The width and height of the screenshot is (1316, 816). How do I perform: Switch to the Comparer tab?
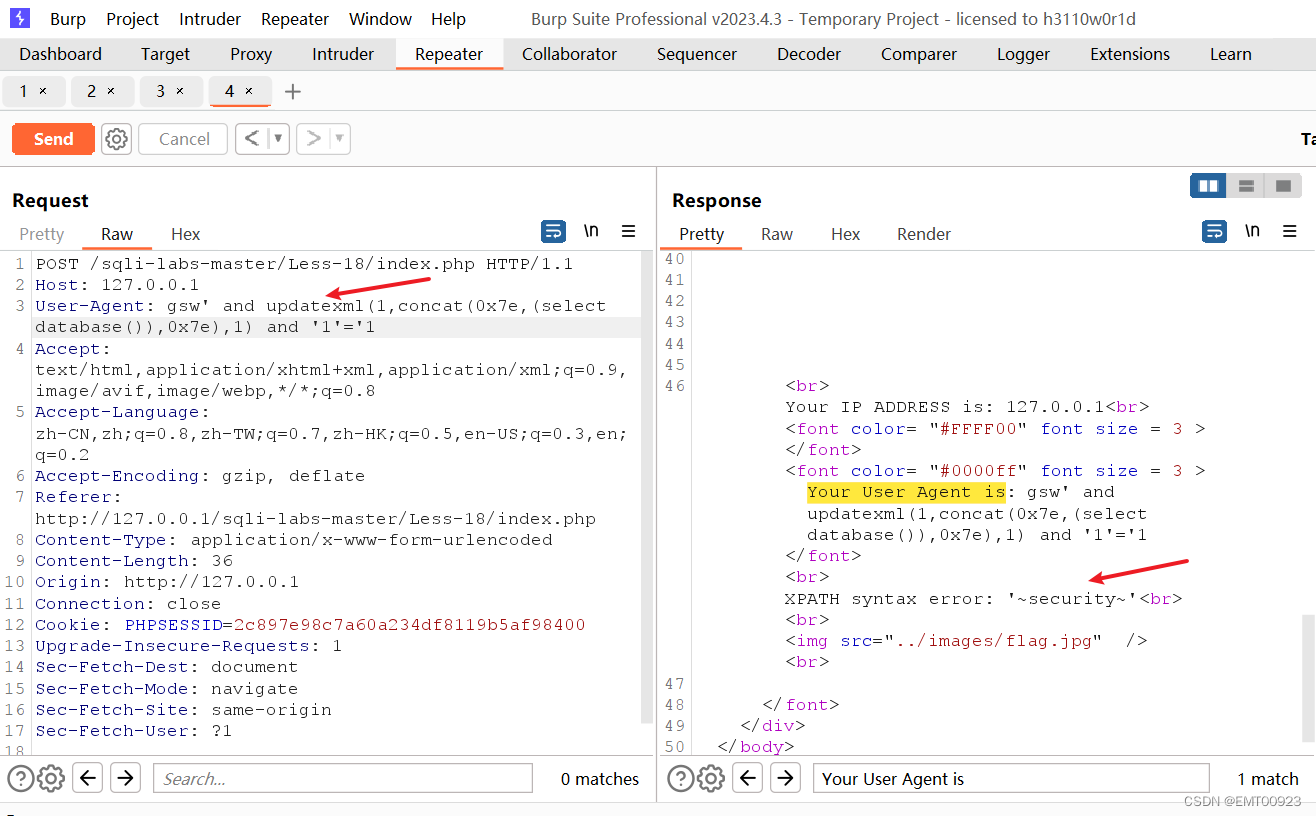pos(919,54)
